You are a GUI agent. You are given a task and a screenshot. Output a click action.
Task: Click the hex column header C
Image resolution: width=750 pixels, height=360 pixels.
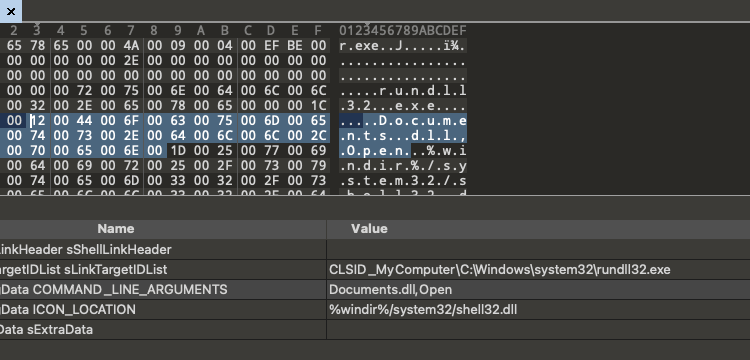click(x=247, y=31)
